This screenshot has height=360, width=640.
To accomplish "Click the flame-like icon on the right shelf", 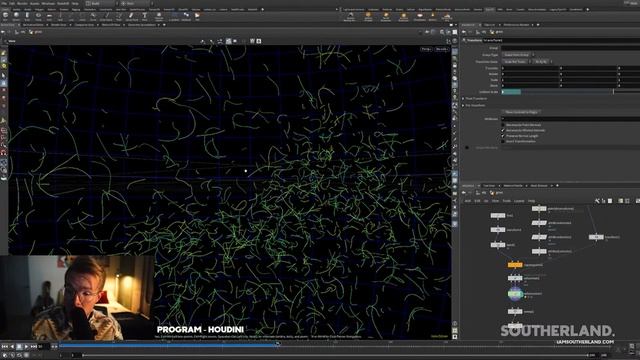I will pyautogui.click(x=432, y=16).
